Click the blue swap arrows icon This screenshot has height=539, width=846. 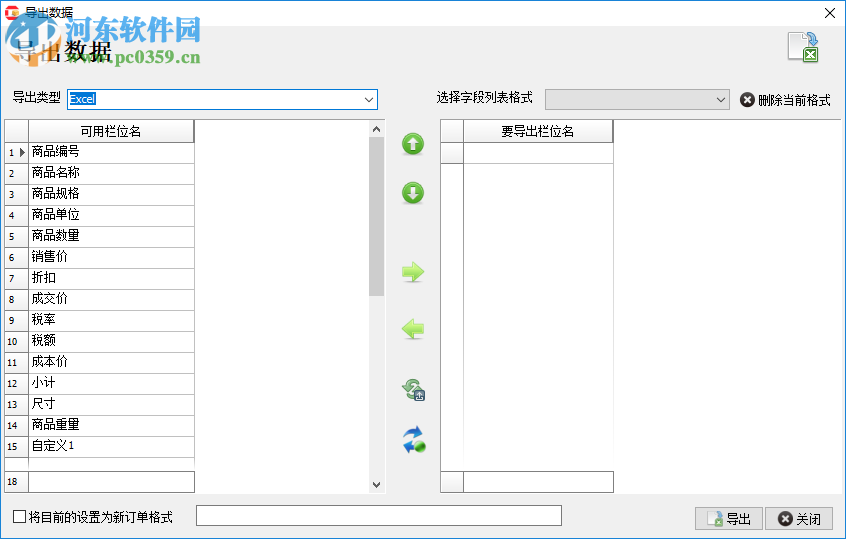[x=414, y=440]
